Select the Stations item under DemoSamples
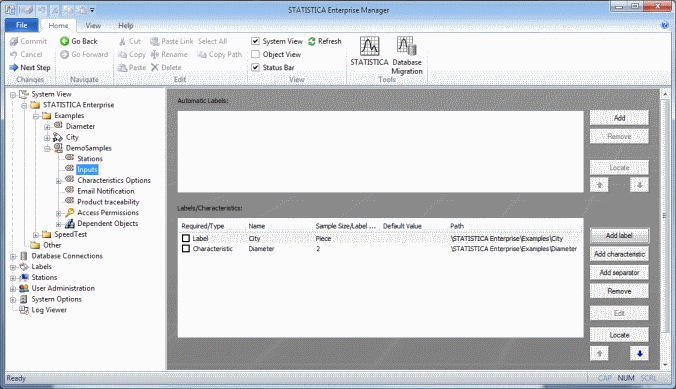676x389 pixels. [90, 159]
